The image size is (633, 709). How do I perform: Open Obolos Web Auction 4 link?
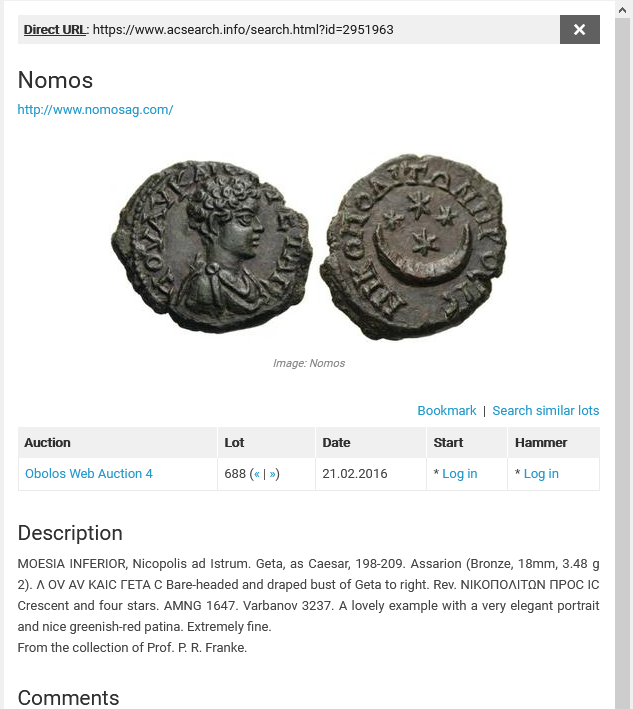89,473
